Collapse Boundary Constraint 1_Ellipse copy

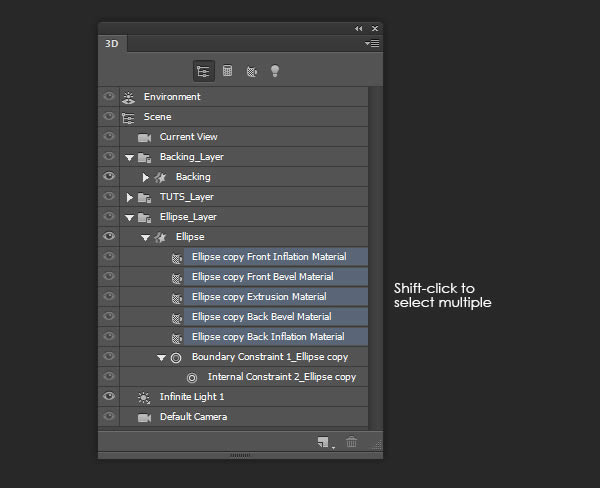coord(161,358)
